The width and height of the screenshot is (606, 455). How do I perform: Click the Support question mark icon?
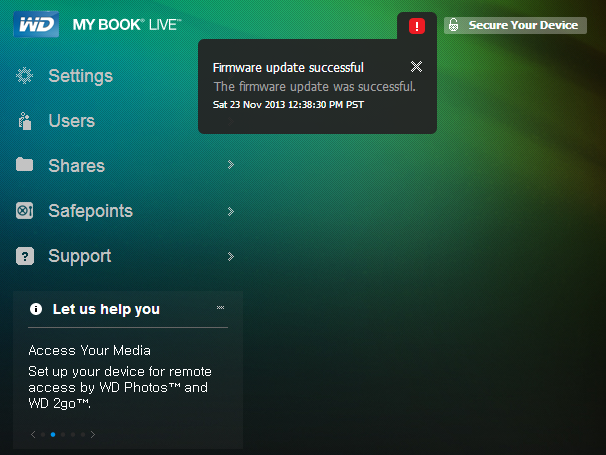pos(25,256)
